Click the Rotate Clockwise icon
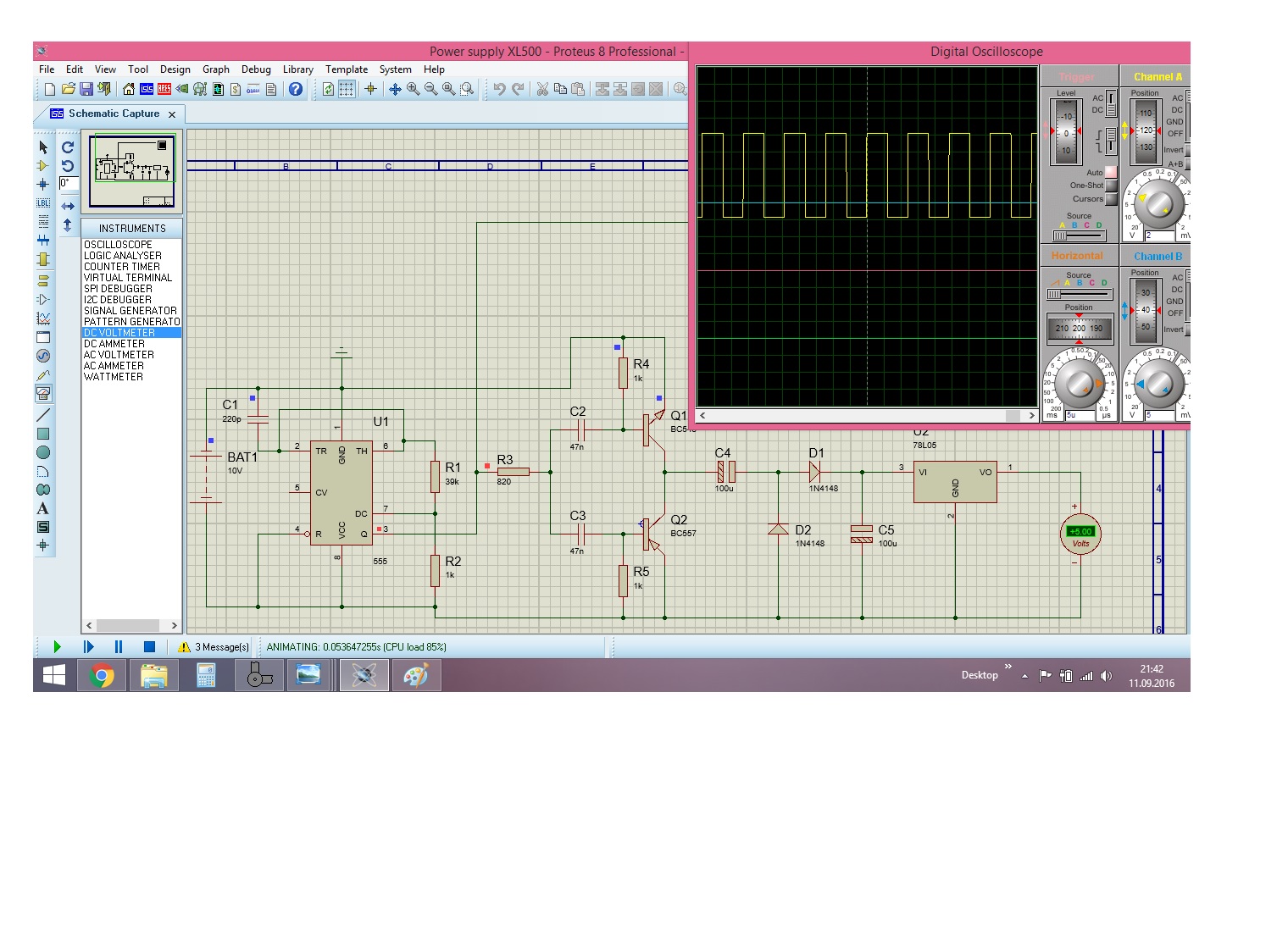The image size is (1288, 936). [x=68, y=147]
